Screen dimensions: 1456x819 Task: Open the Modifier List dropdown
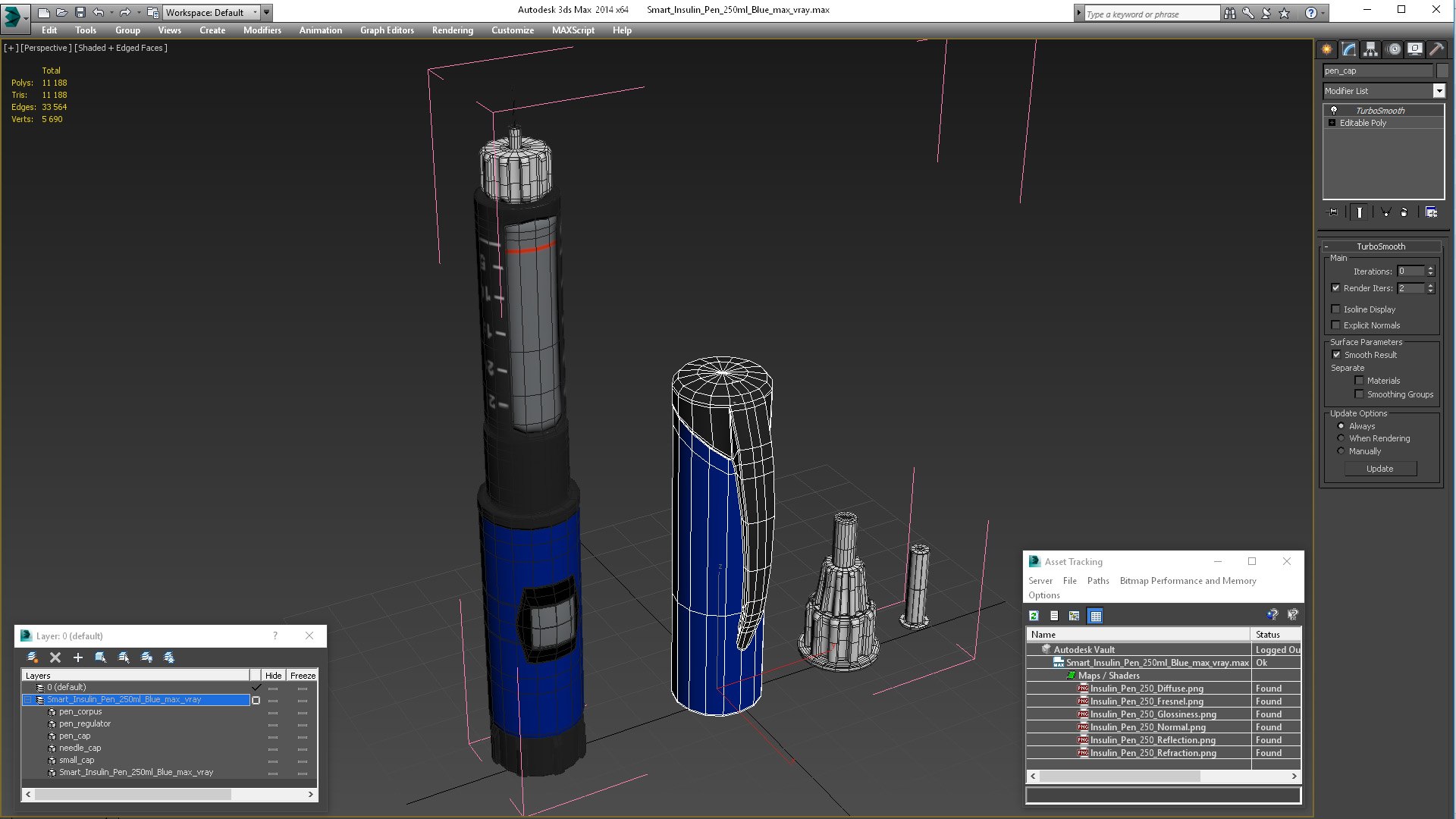coord(1439,91)
